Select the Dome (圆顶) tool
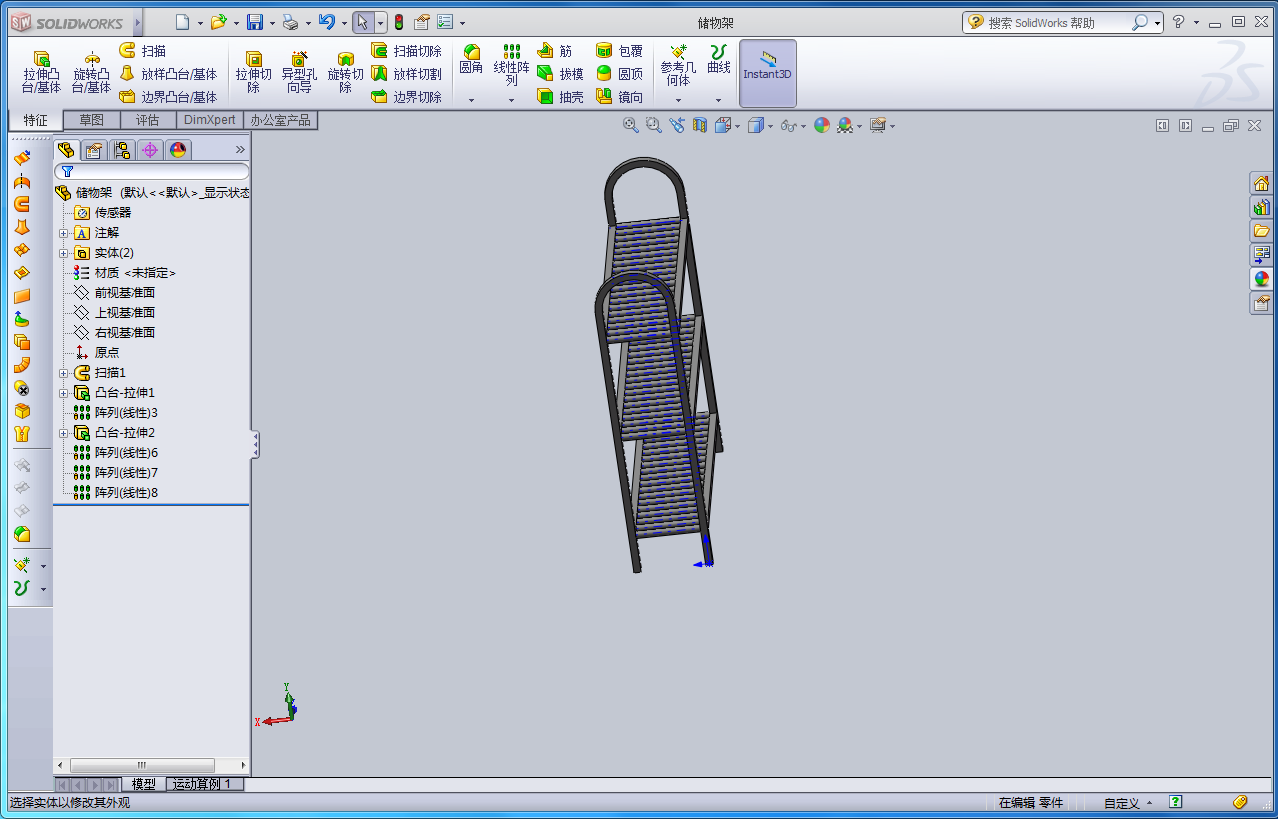1278x819 pixels. (x=619, y=74)
